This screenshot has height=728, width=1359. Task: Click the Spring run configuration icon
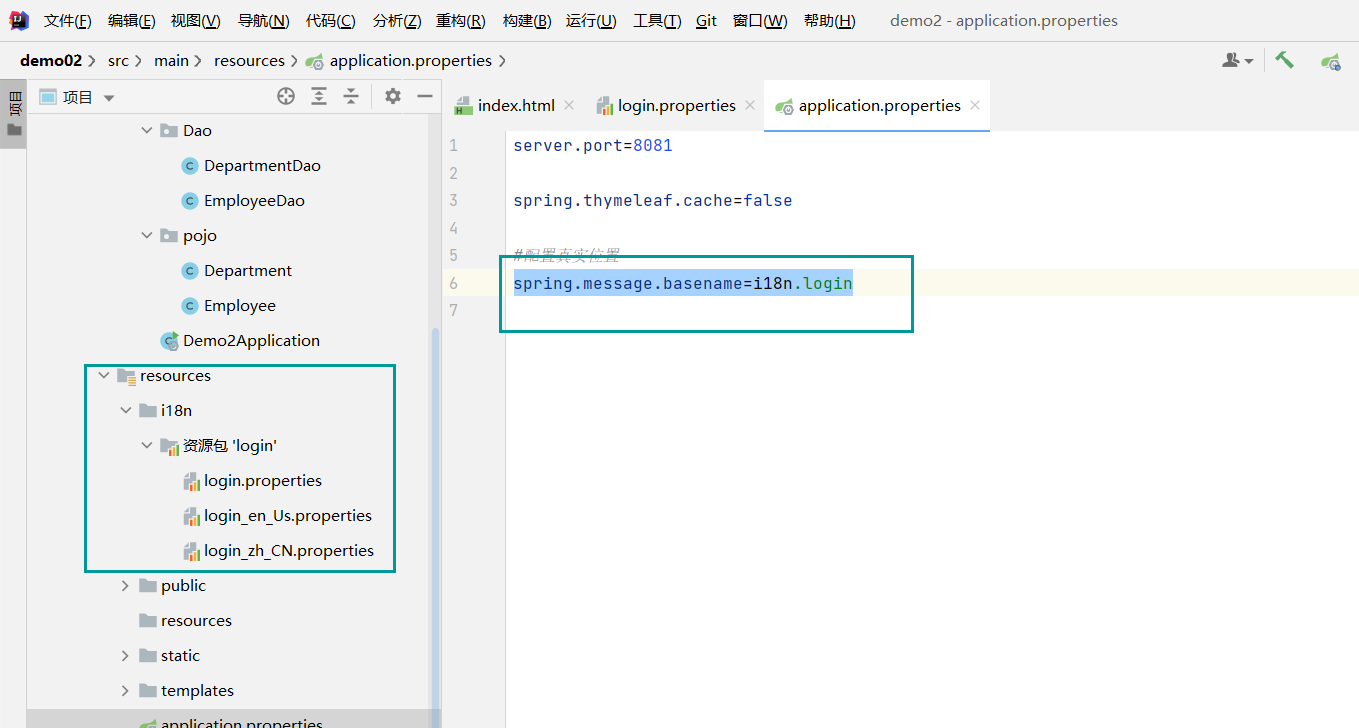point(1330,61)
